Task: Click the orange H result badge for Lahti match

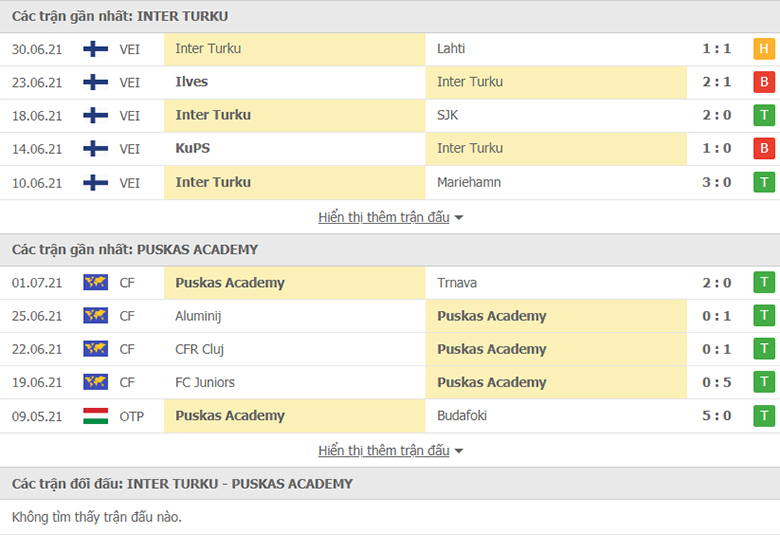Action: pyautogui.click(x=764, y=49)
